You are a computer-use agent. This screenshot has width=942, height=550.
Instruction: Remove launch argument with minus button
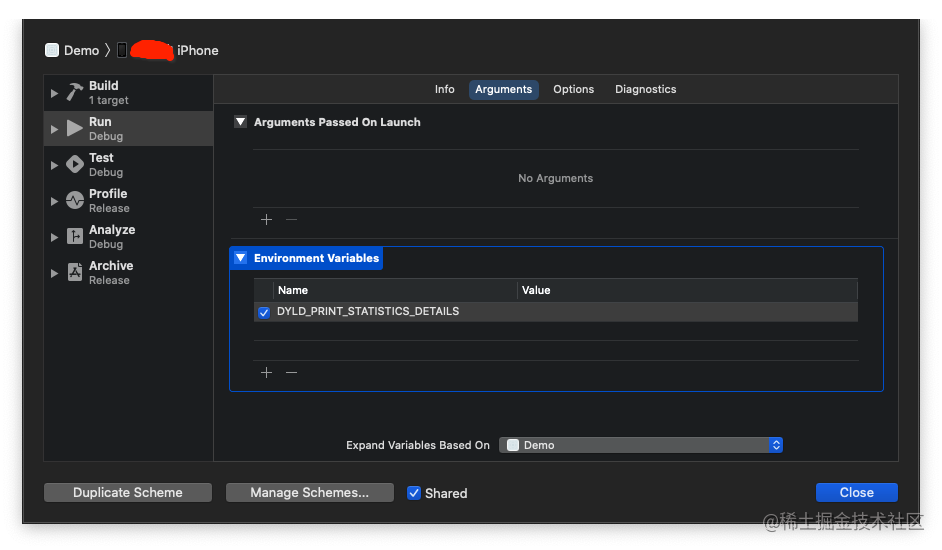click(x=291, y=219)
